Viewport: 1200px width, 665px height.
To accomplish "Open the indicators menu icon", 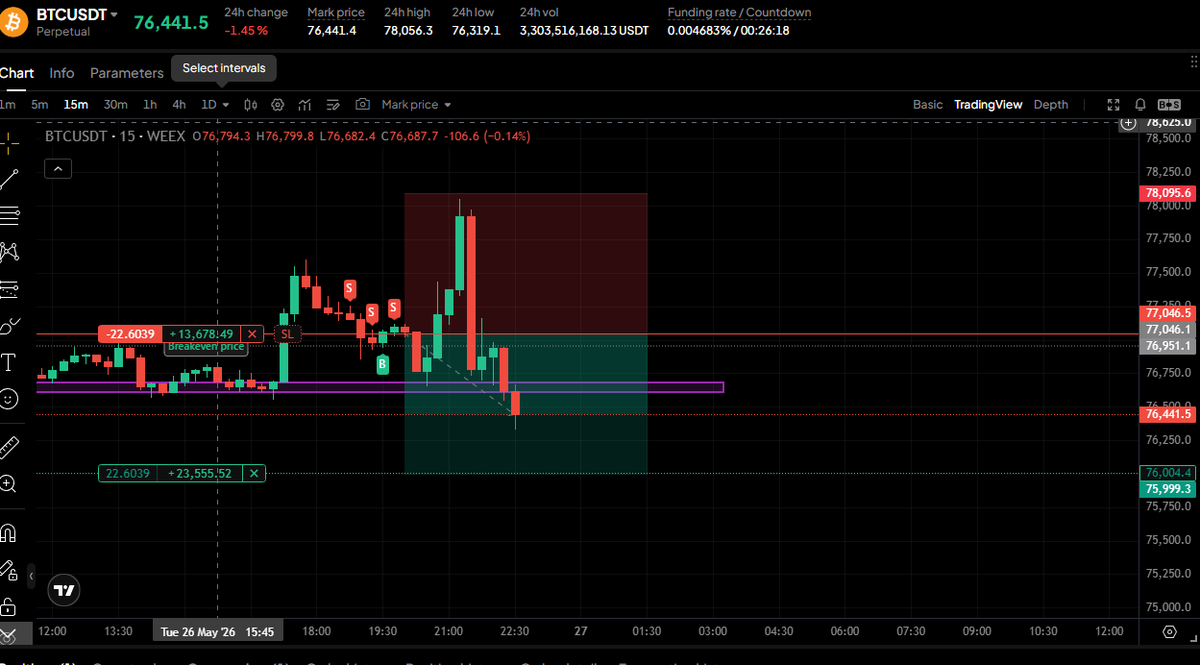I will [305, 104].
